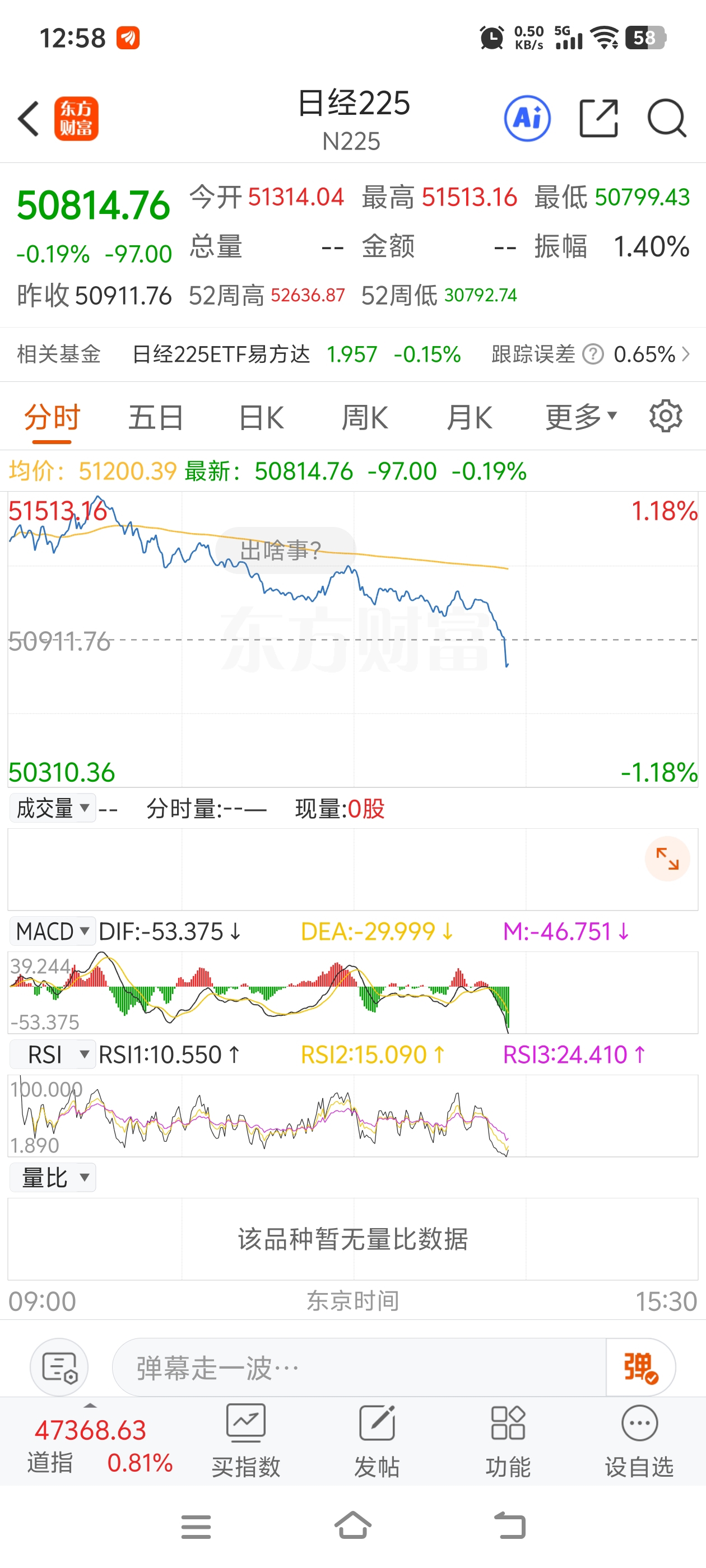Expand chart to fullscreen icon
The height and width of the screenshot is (1568, 706).
[667, 859]
